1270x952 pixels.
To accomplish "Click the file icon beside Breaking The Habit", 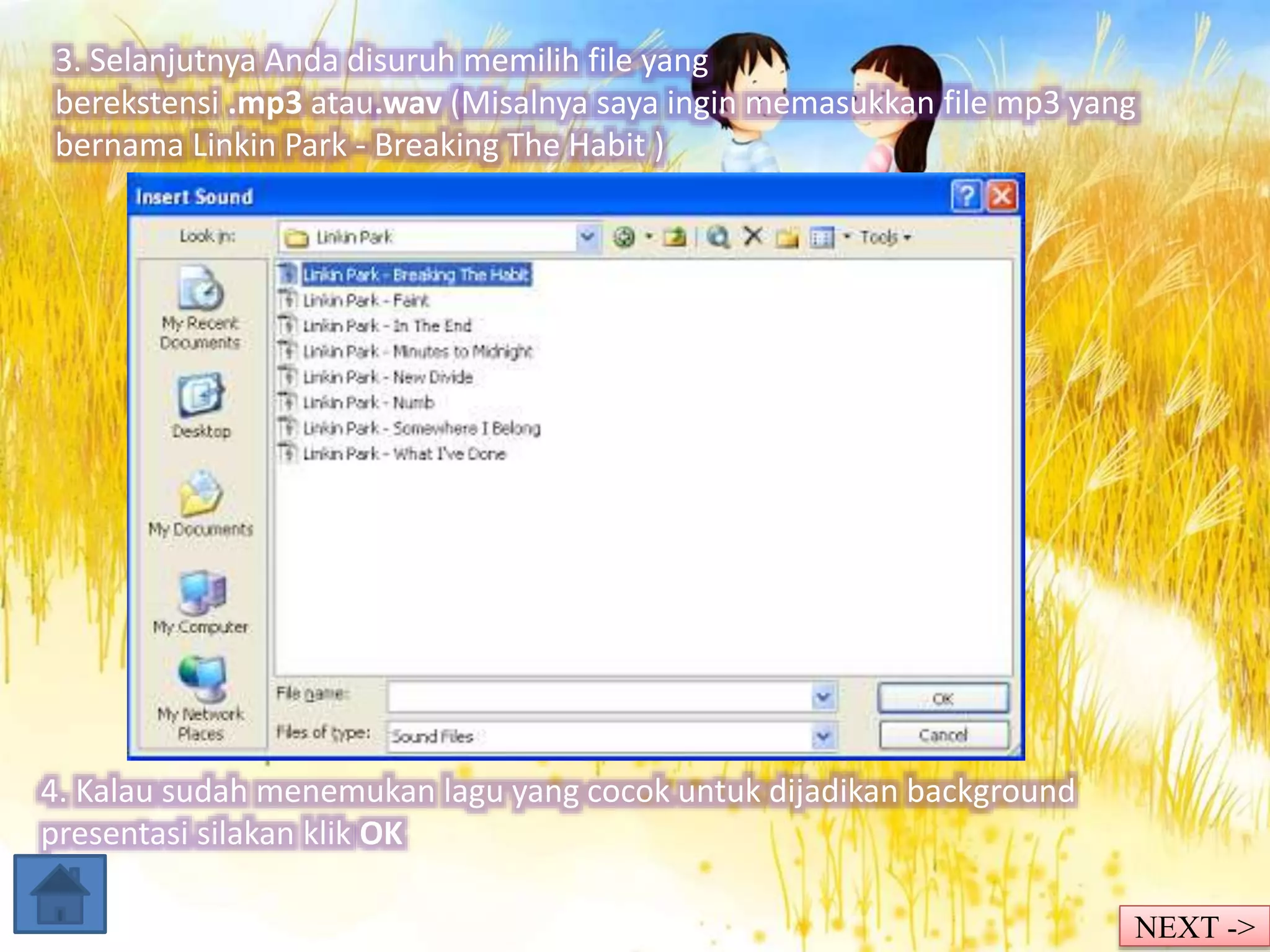I will coord(288,274).
